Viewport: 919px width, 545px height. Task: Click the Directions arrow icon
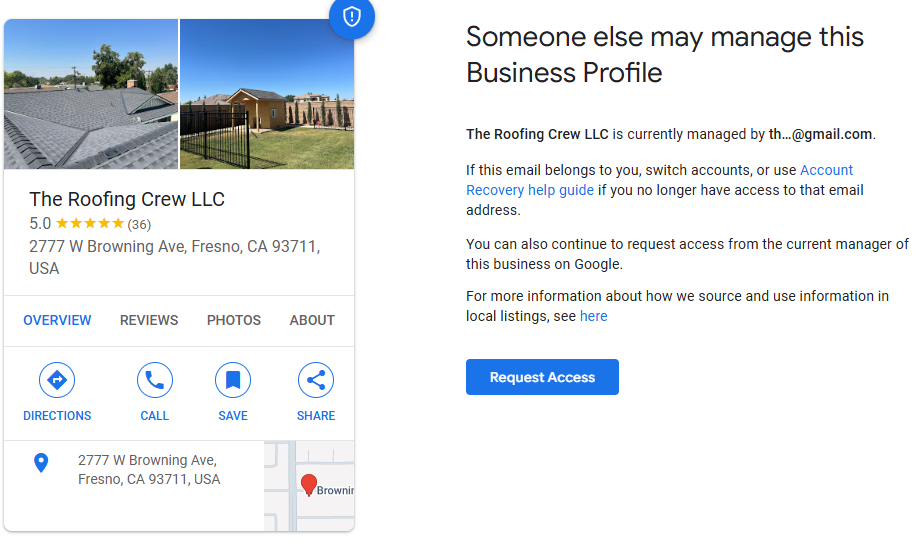57,380
